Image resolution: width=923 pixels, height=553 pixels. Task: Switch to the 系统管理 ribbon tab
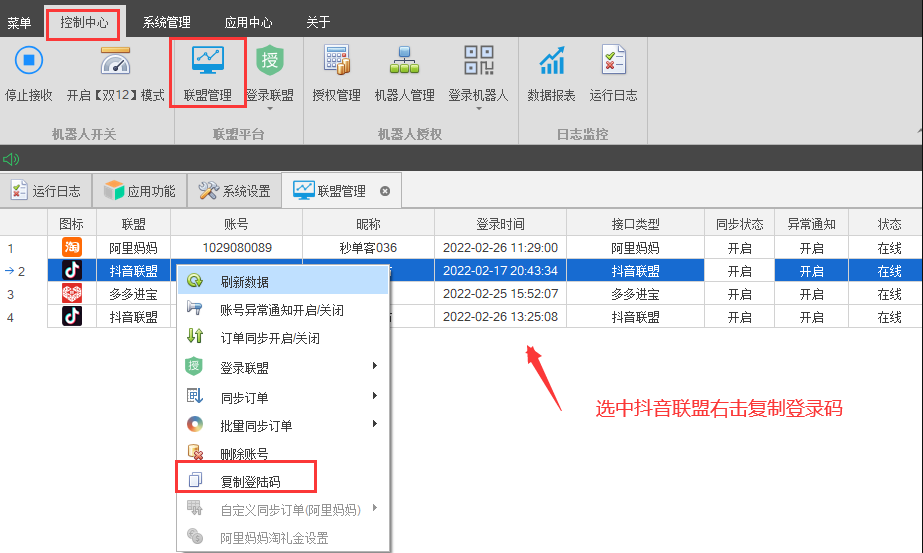point(167,22)
